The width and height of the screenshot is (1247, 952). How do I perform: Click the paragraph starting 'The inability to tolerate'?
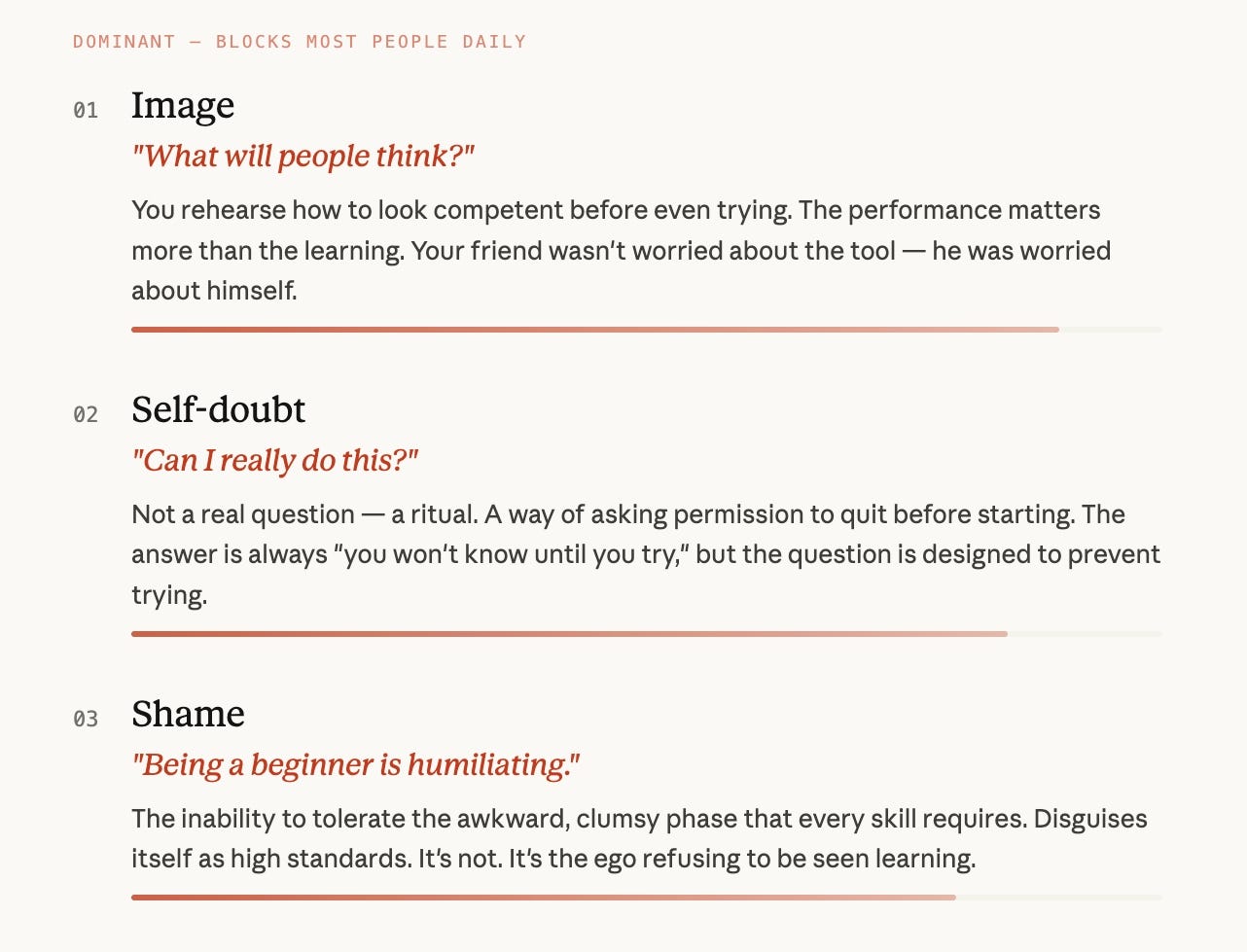[x=639, y=838]
